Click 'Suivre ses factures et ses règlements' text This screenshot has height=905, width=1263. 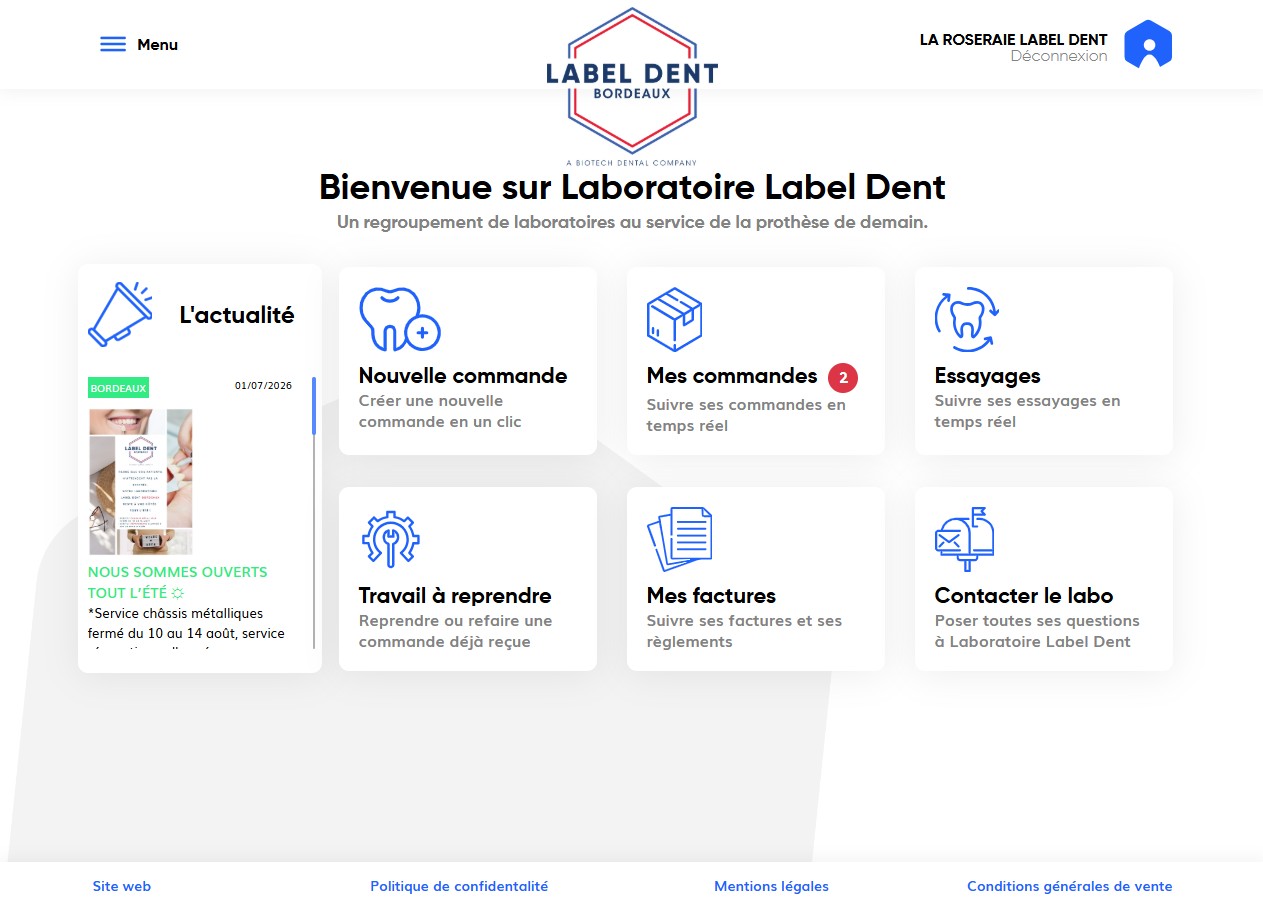(x=744, y=631)
